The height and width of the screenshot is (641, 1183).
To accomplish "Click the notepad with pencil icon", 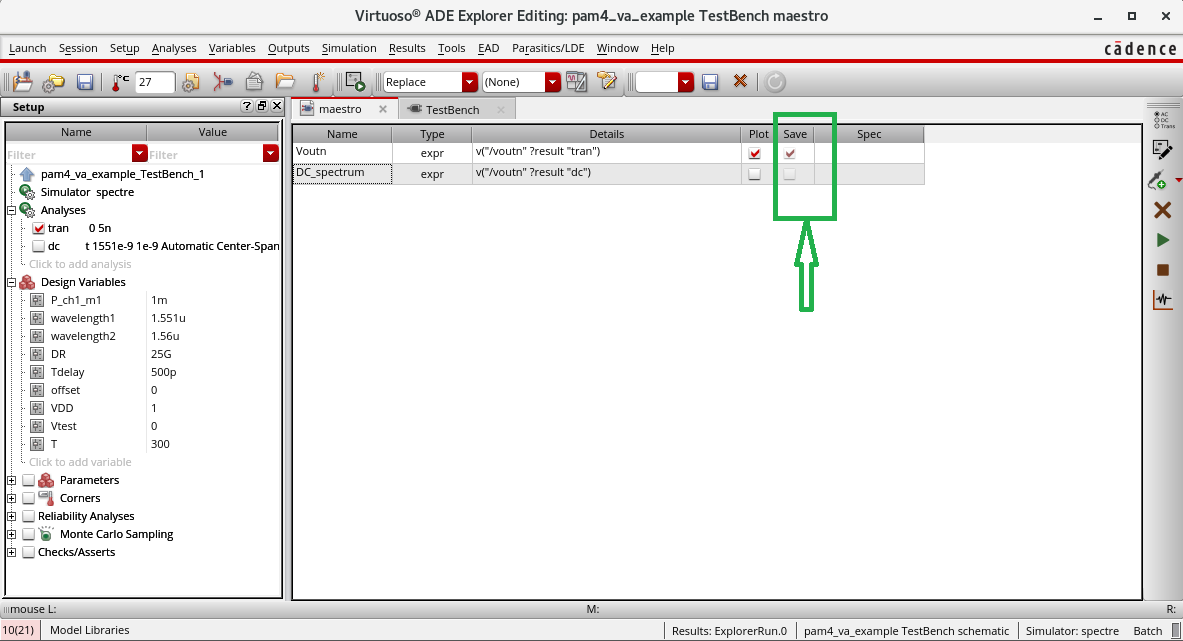I will pos(607,81).
